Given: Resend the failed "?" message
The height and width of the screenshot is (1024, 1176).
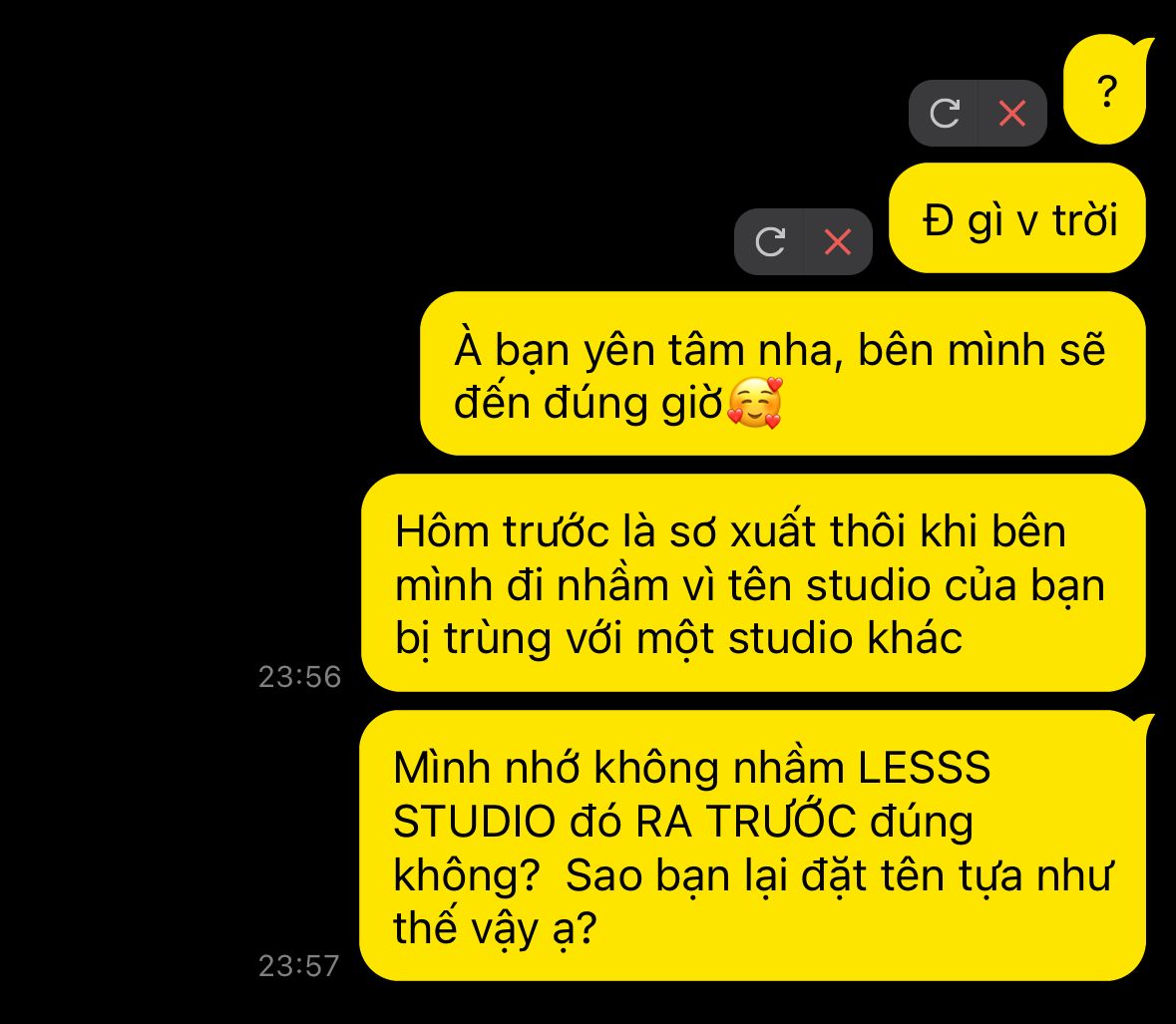Looking at the screenshot, I should point(945,114).
